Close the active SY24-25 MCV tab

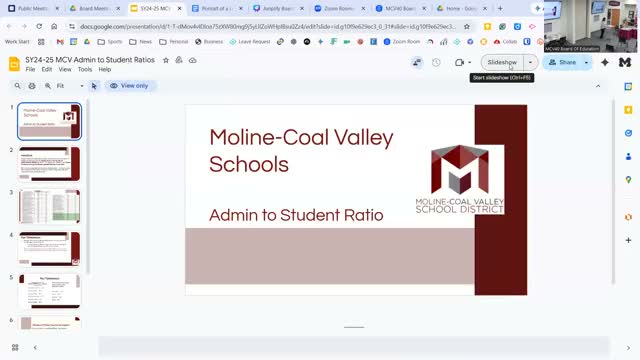click(179, 8)
